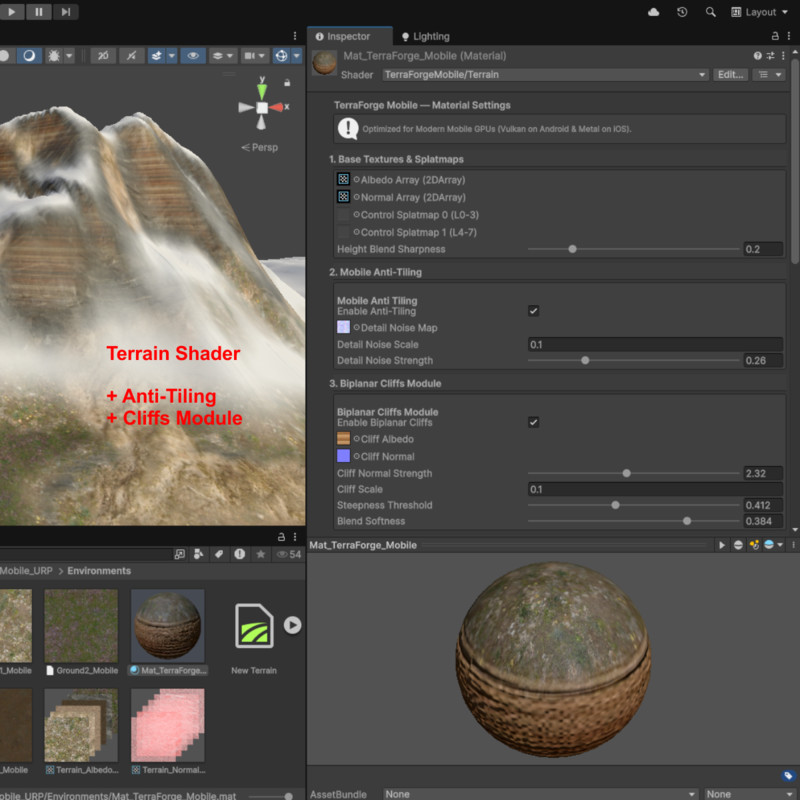Select the Control Splatmap 0 texture slot

tap(343, 215)
